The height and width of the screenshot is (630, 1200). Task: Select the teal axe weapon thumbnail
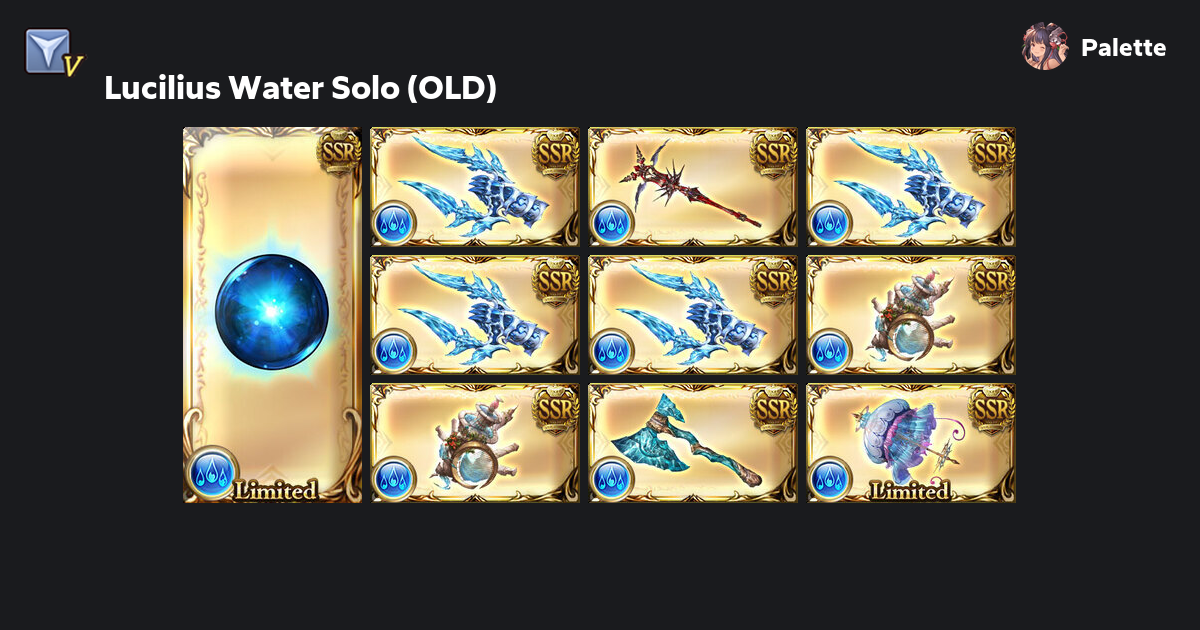[693, 443]
